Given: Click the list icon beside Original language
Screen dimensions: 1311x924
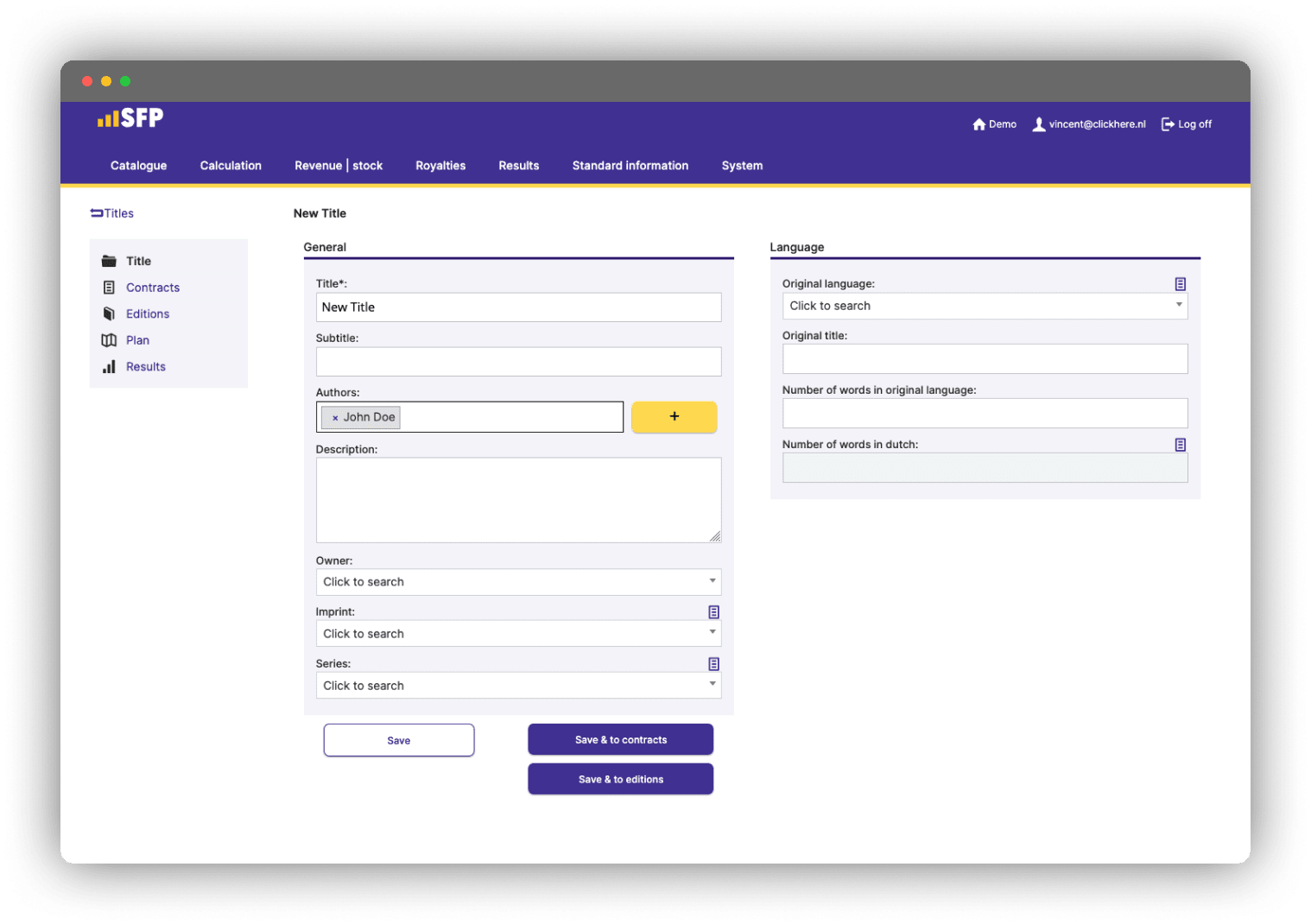Looking at the screenshot, I should (1180, 284).
